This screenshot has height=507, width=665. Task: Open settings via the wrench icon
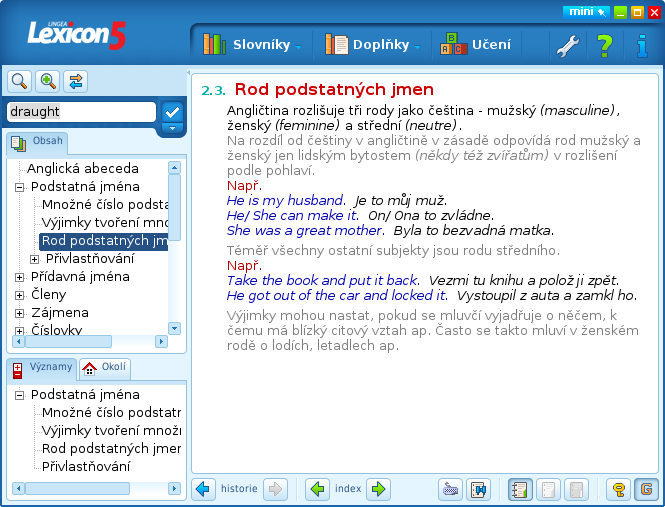pyautogui.click(x=567, y=45)
